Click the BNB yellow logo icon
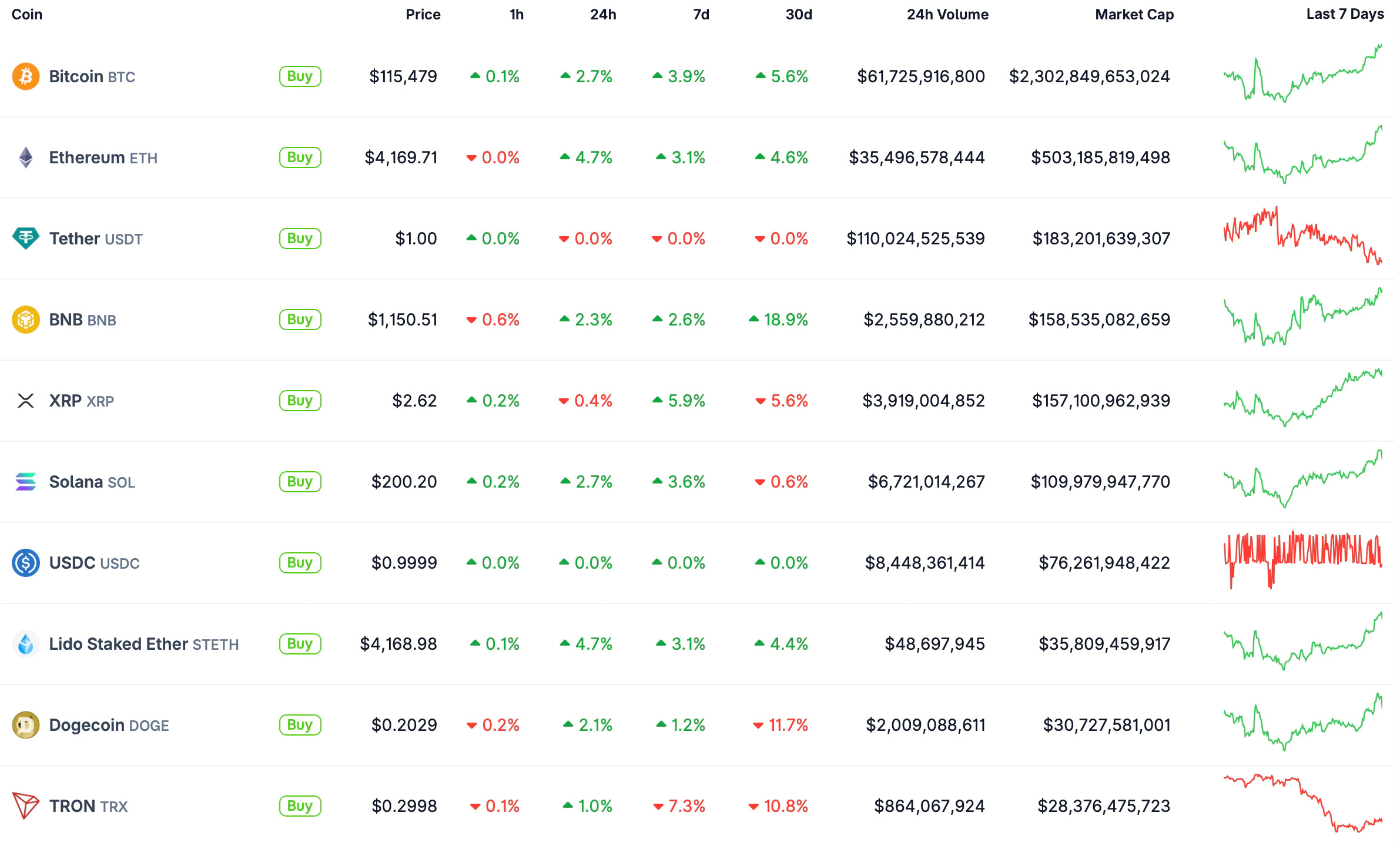This screenshot has height=846, width=1400. 26,320
